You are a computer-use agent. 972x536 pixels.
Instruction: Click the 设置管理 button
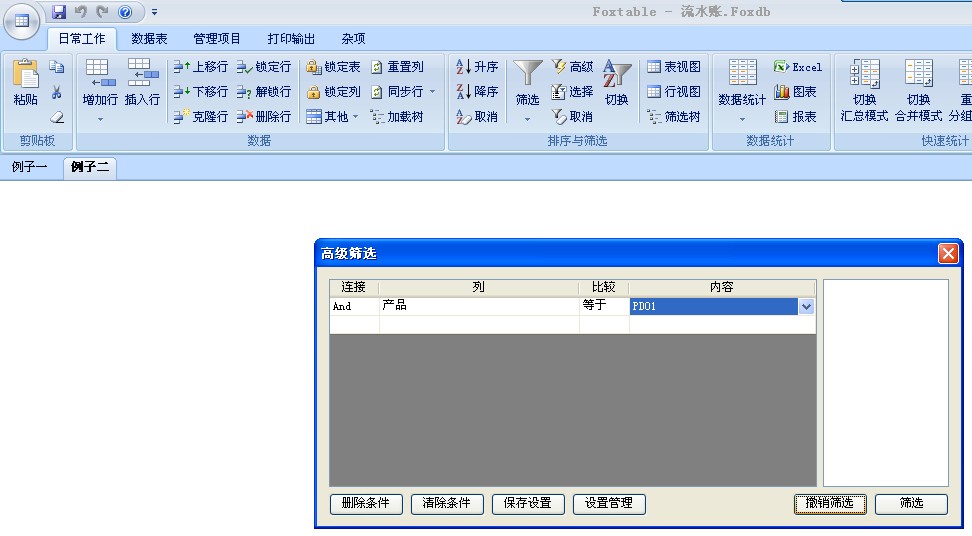point(609,503)
